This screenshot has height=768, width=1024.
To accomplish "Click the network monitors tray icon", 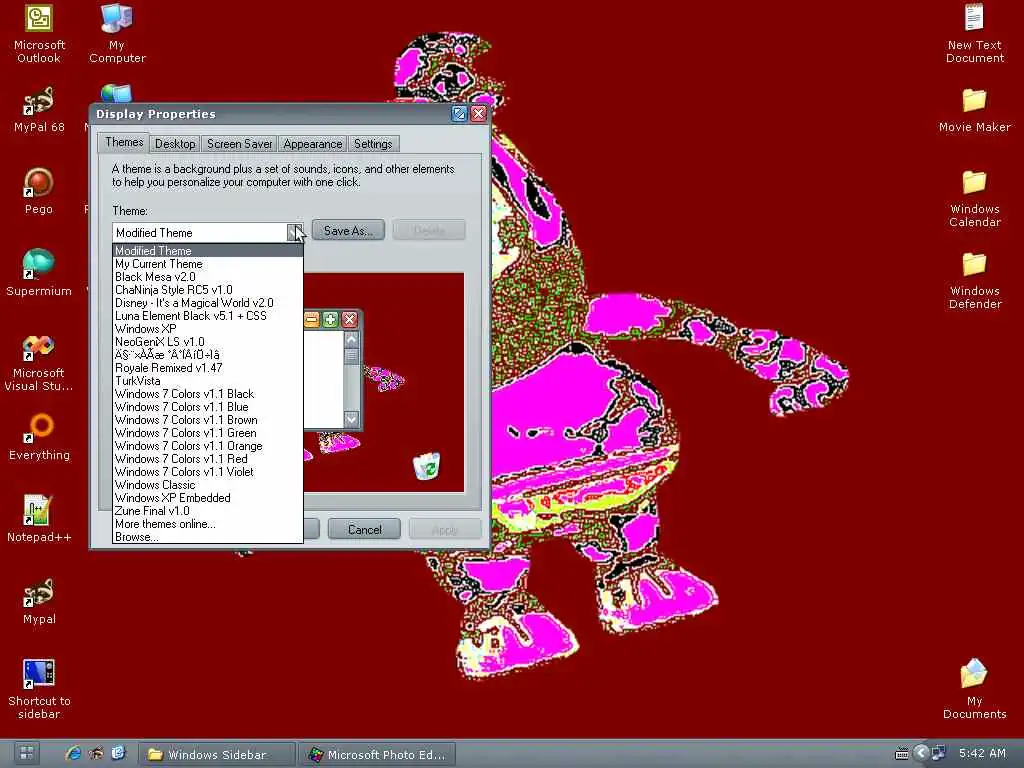I will point(939,753).
